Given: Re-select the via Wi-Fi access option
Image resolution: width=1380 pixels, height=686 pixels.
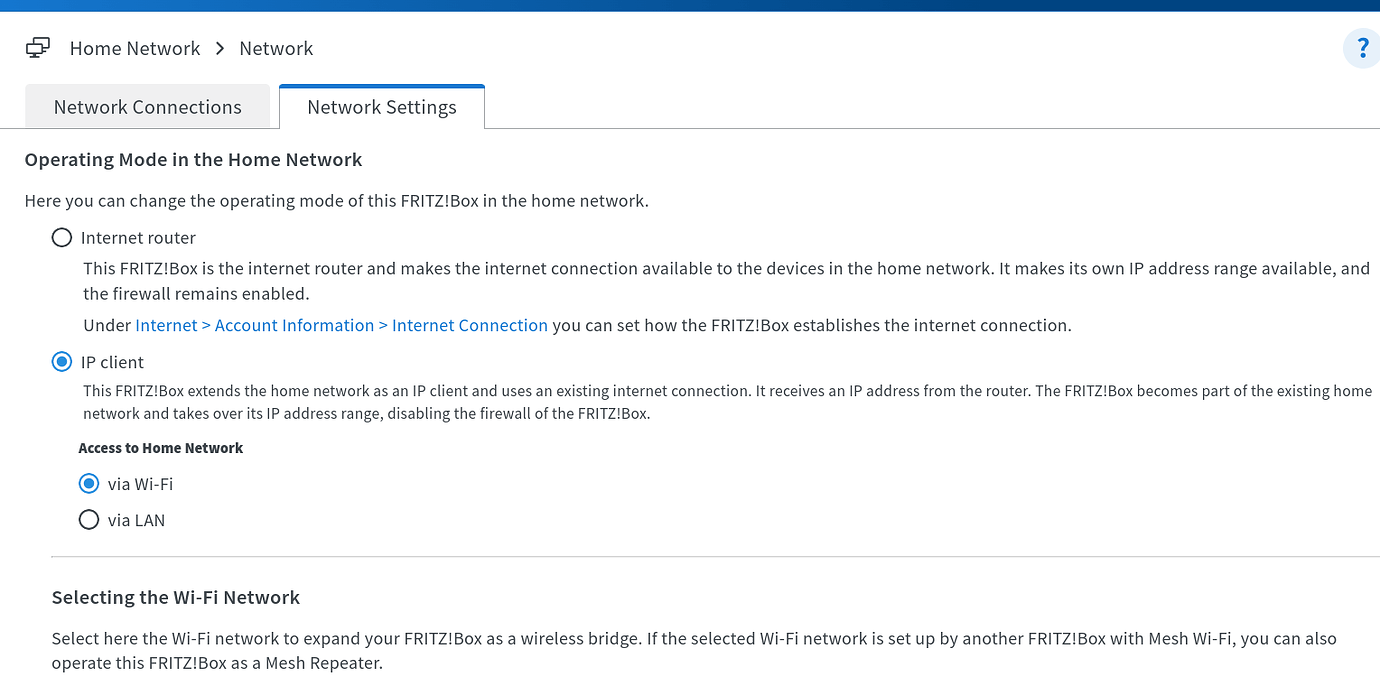Looking at the screenshot, I should point(89,483).
